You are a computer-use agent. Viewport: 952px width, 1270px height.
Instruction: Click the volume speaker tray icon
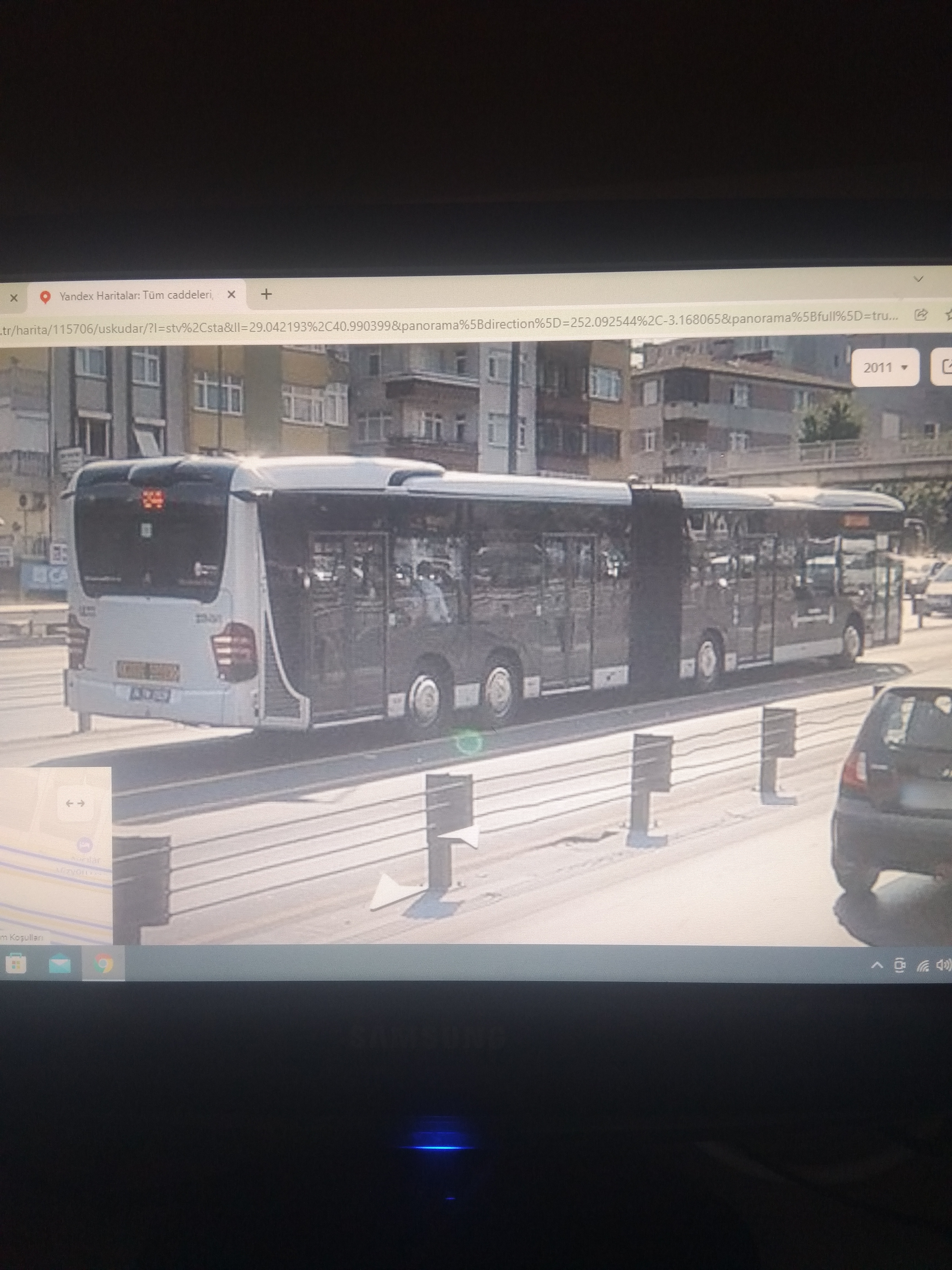click(x=942, y=965)
